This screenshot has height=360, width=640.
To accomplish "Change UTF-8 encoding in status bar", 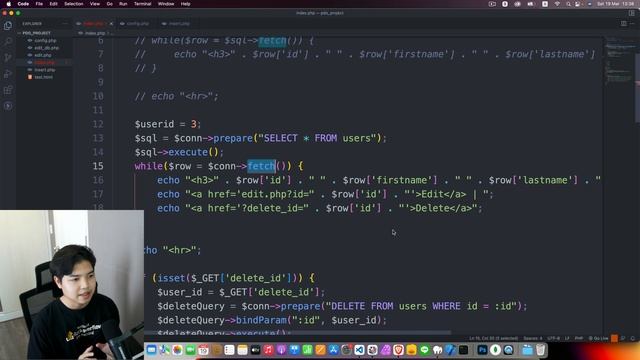I will click(x=553, y=338).
